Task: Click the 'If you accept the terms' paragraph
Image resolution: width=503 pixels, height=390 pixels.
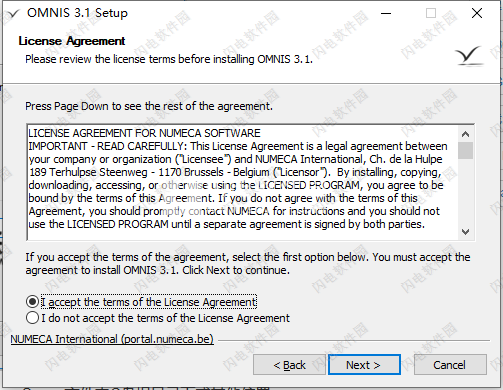Action: click(248, 263)
